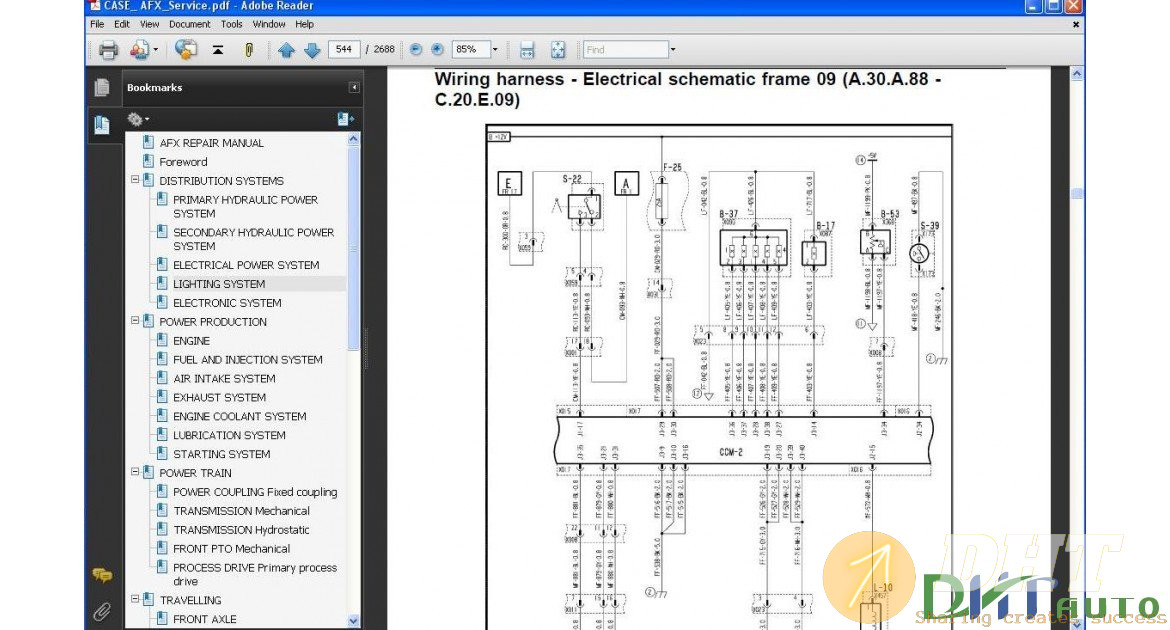Open the ELECTRICAL POWER SYSTEM bookmark
The width and height of the screenshot is (1170, 630).
pos(246,265)
